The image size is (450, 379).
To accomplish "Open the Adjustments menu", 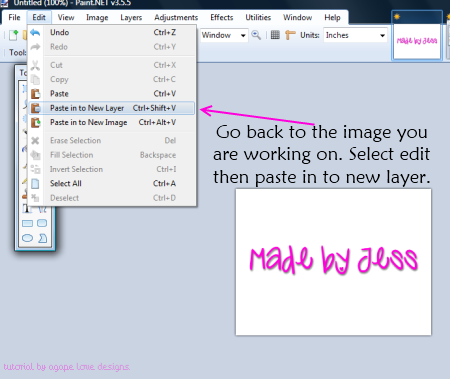I will [176, 17].
